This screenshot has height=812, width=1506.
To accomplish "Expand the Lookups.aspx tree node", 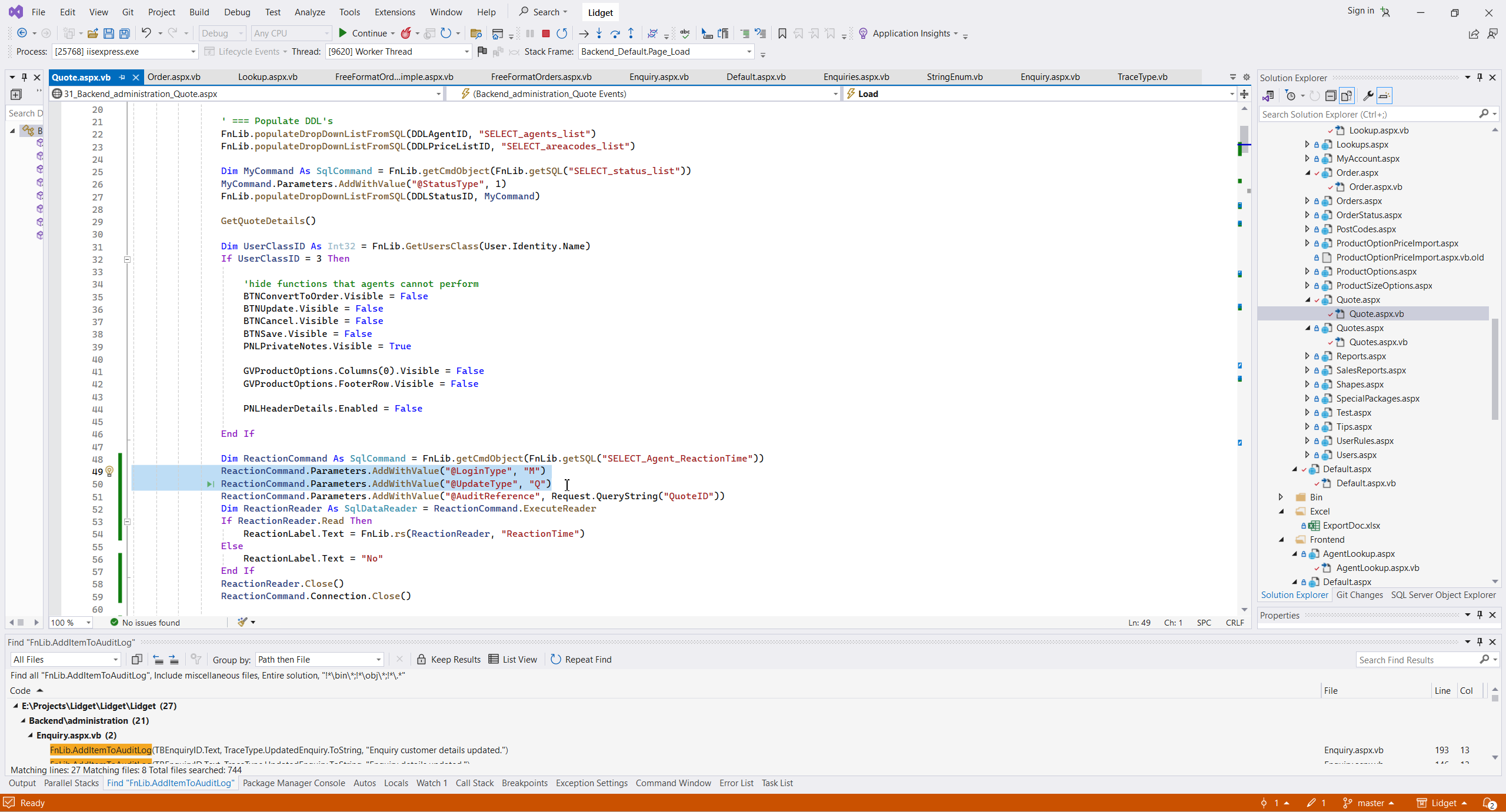I will click(1307, 145).
